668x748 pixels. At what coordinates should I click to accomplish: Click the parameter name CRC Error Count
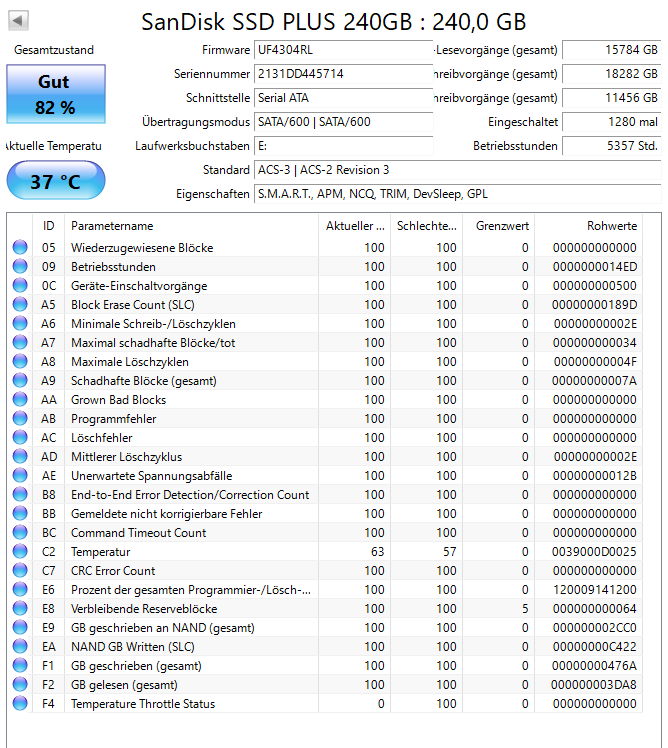(113, 571)
